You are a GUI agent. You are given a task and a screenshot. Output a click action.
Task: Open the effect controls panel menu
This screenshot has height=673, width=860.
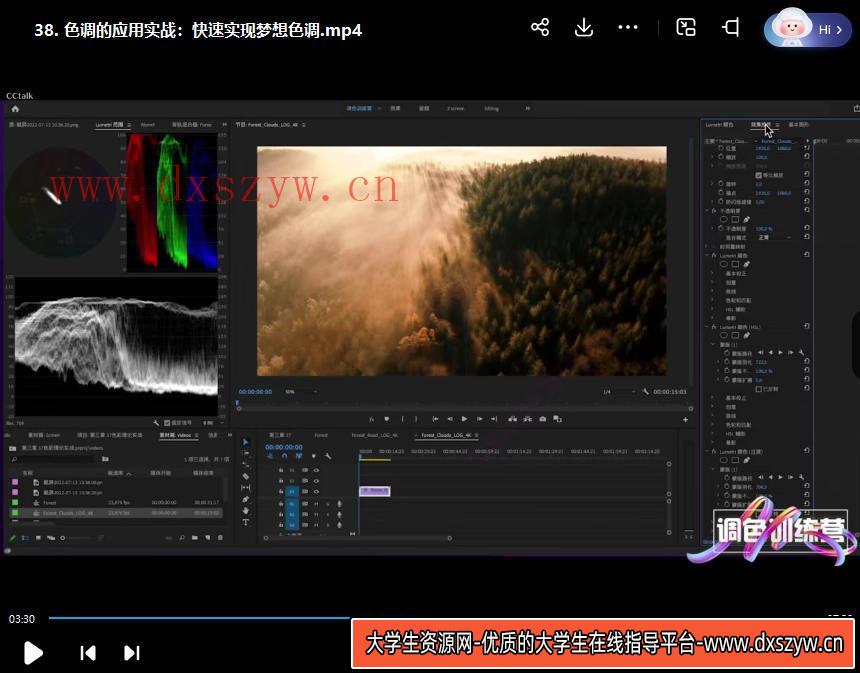tap(777, 125)
